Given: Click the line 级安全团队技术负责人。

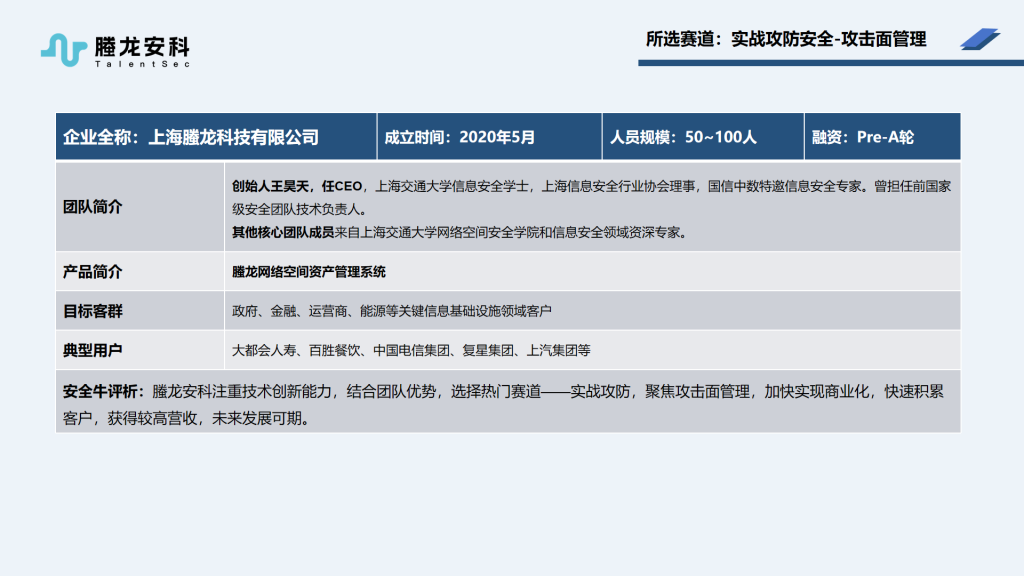Looking at the screenshot, I should coord(302,209).
